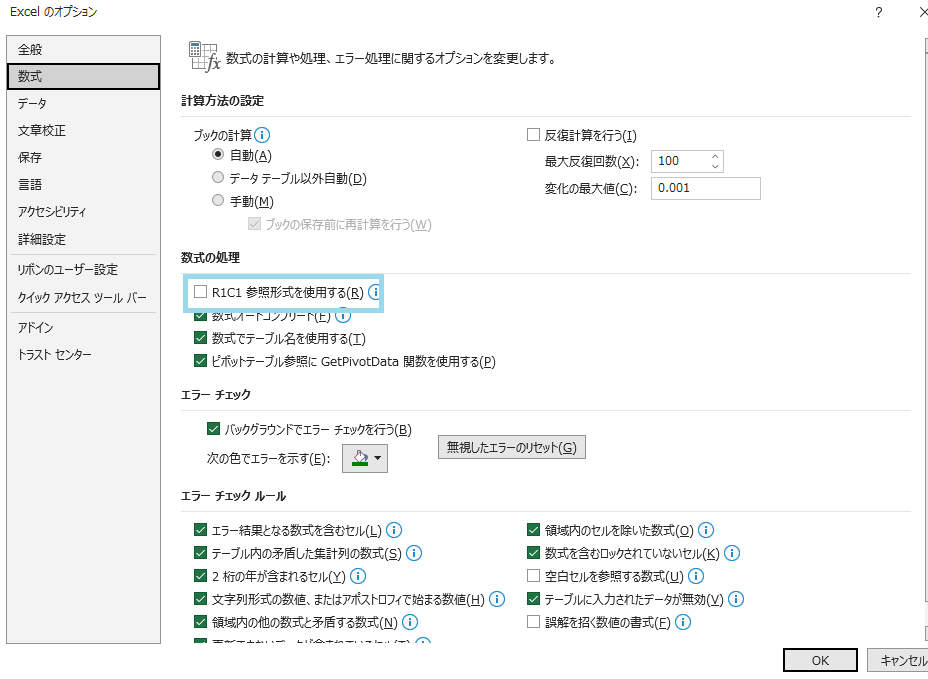Click the info icon beside 誤解を招く数値の書式

tap(682, 622)
